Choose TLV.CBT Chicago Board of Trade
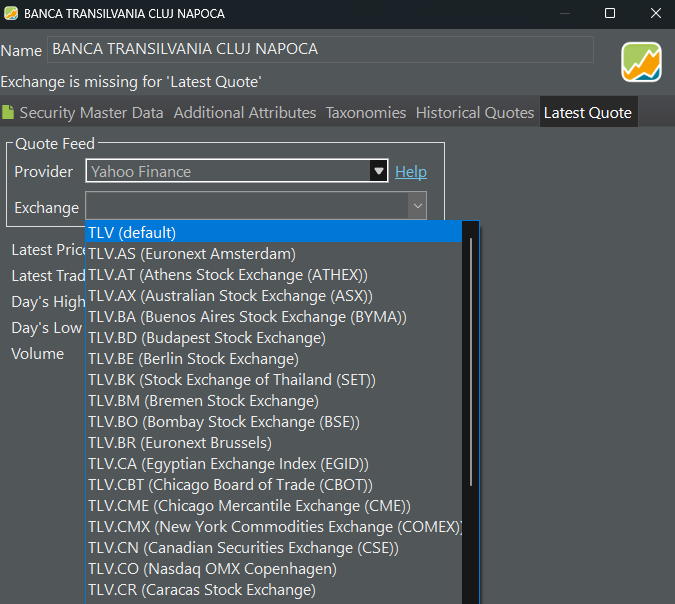The image size is (675, 604). pos(273,485)
